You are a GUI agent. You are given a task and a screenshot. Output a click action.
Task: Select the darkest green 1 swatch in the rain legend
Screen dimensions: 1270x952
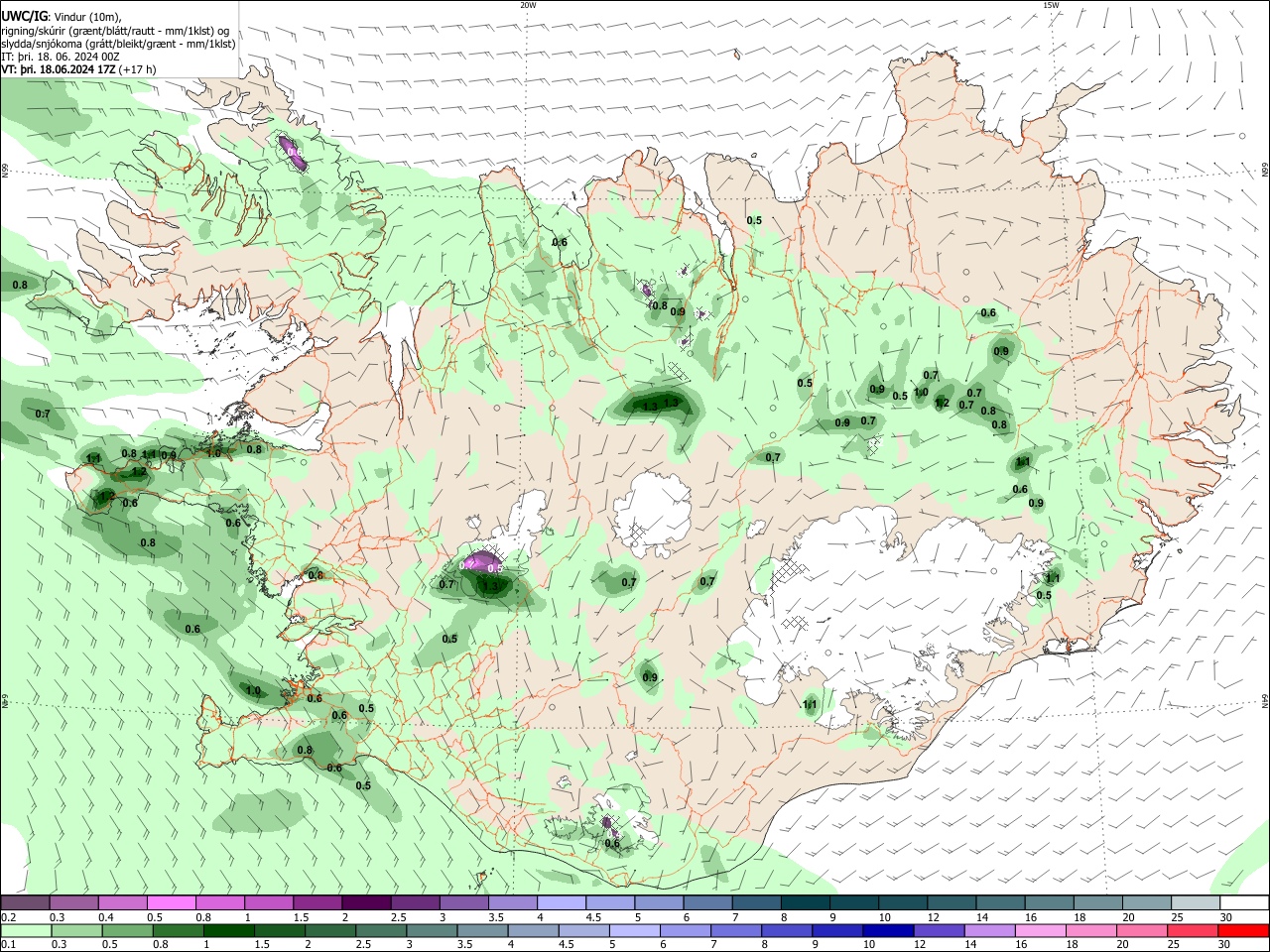[227, 931]
